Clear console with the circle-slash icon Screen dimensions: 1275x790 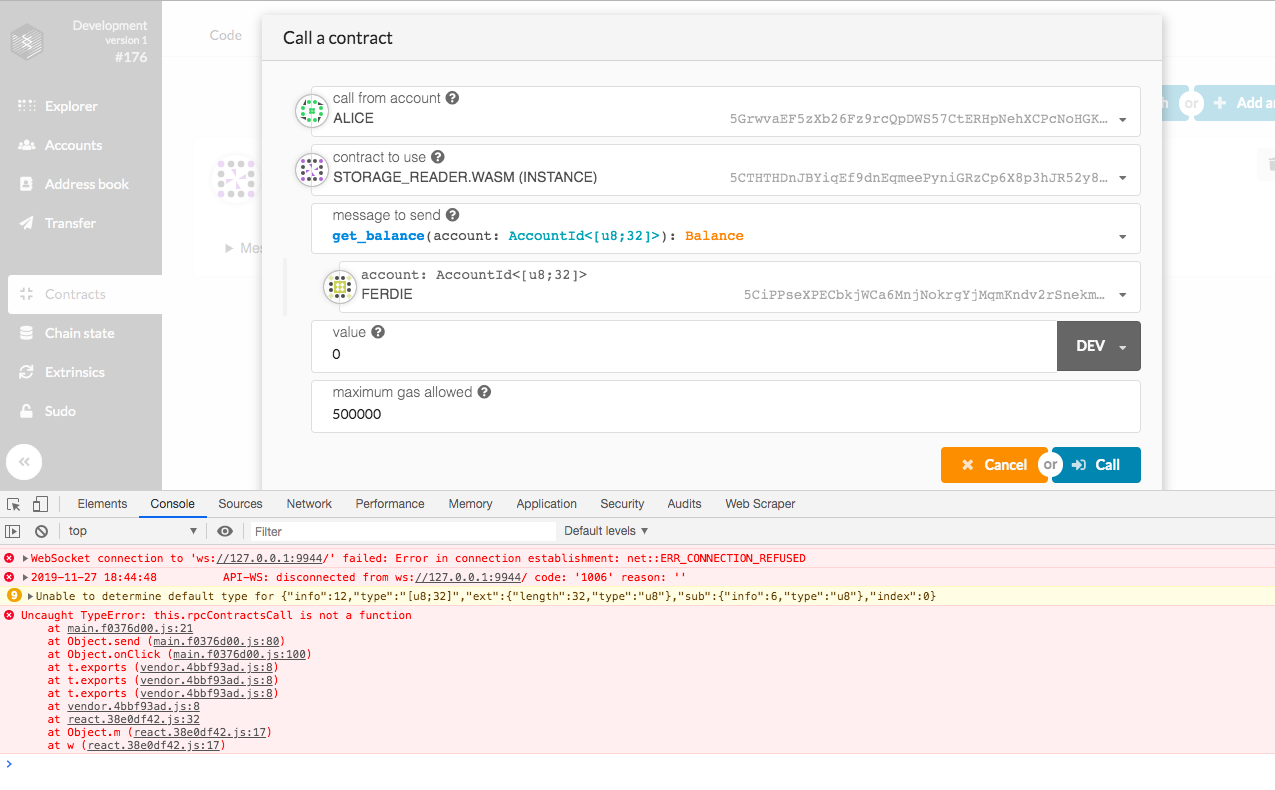tap(41, 531)
